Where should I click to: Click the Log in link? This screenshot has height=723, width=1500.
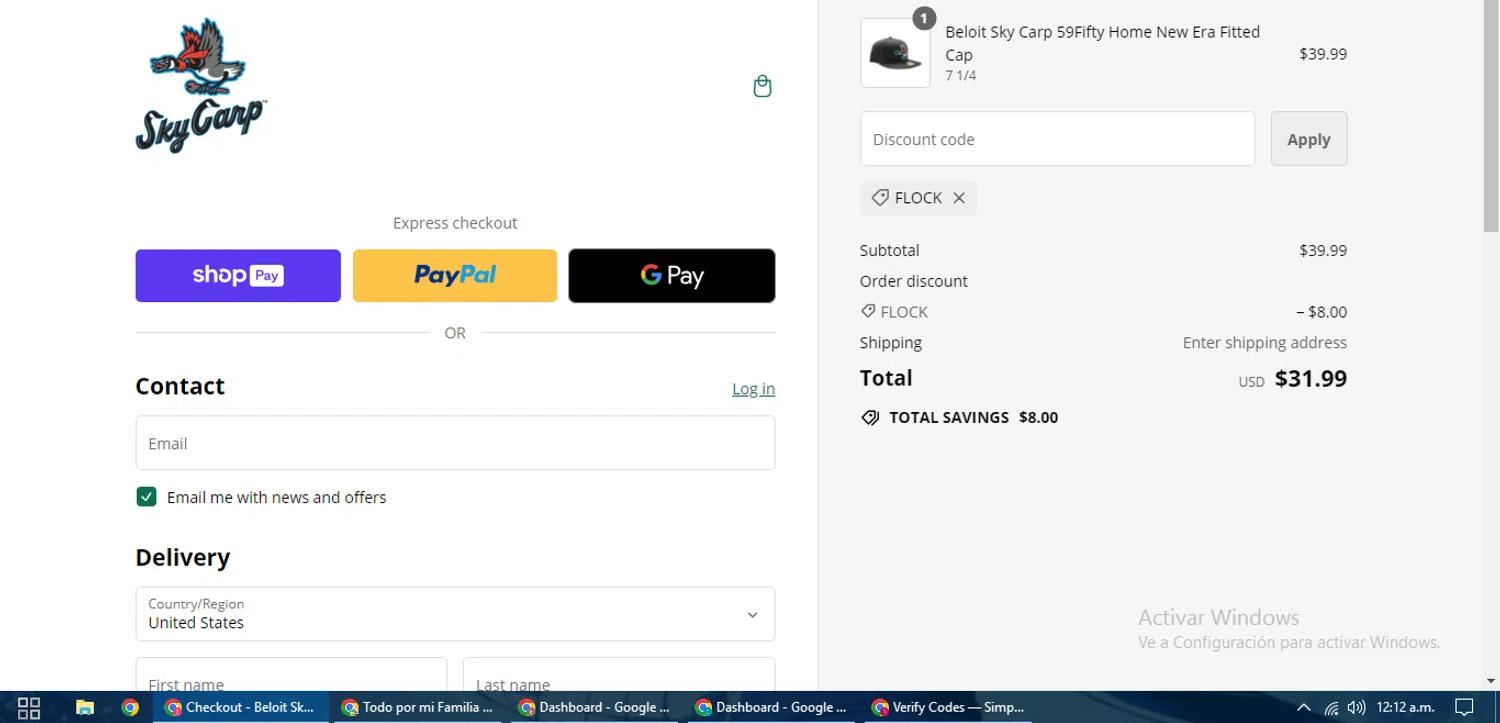tap(753, 389)
